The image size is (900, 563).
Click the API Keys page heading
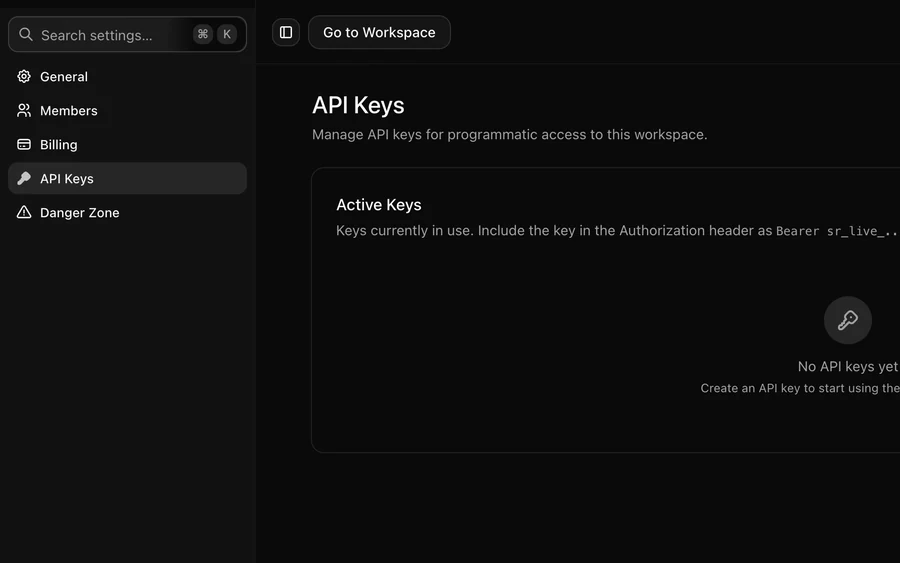click(358, 106)
